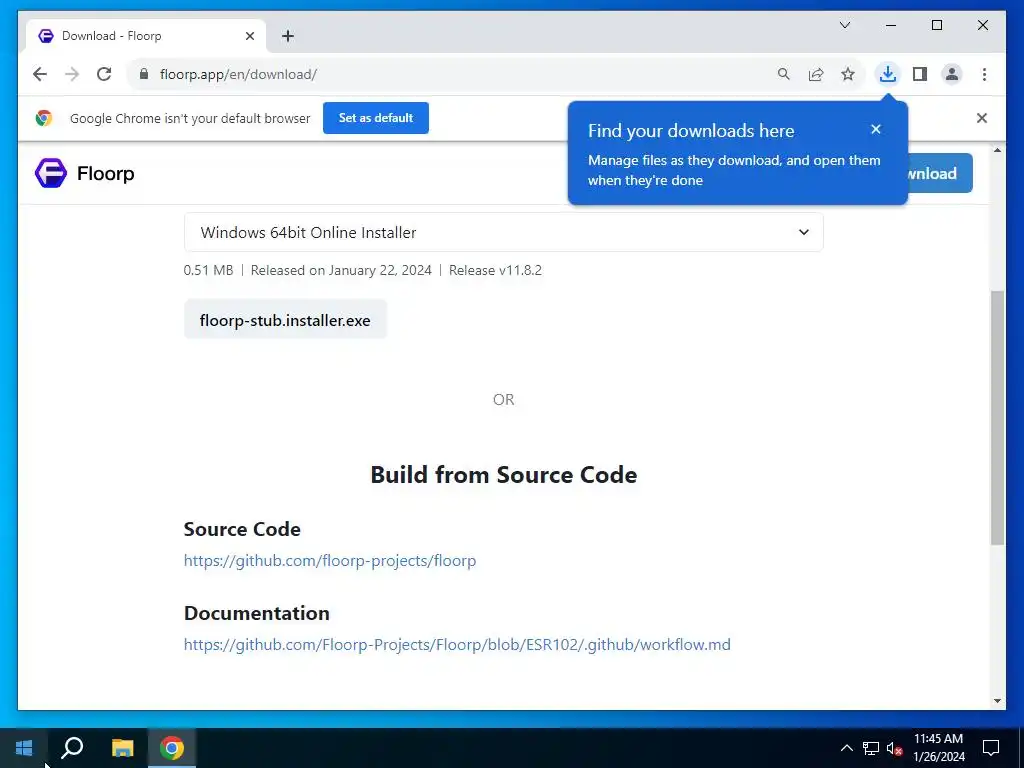Image resolution: width=1024 pixels, height=768 pixels.
Task: View site info via the padlock icon
Action: [x=144, y=74]
